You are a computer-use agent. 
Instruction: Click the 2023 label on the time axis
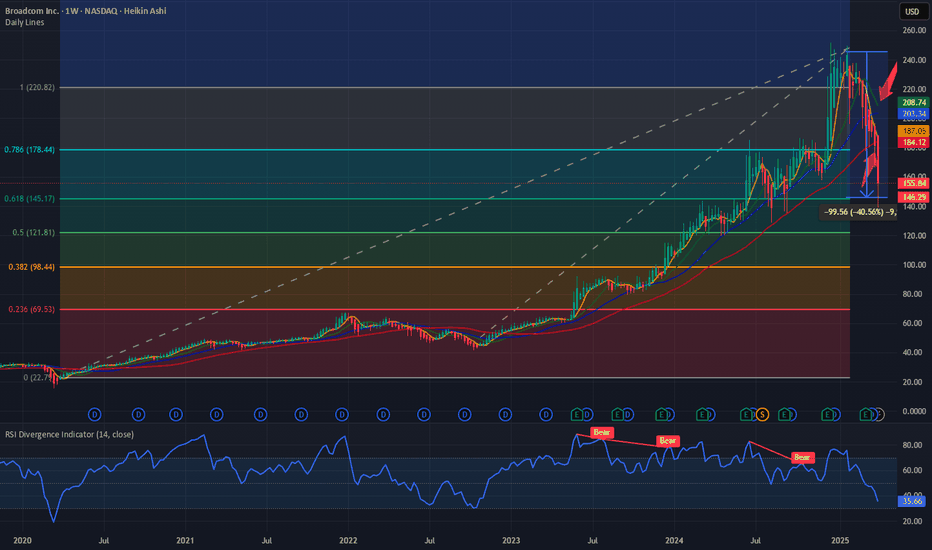[511, 540]
